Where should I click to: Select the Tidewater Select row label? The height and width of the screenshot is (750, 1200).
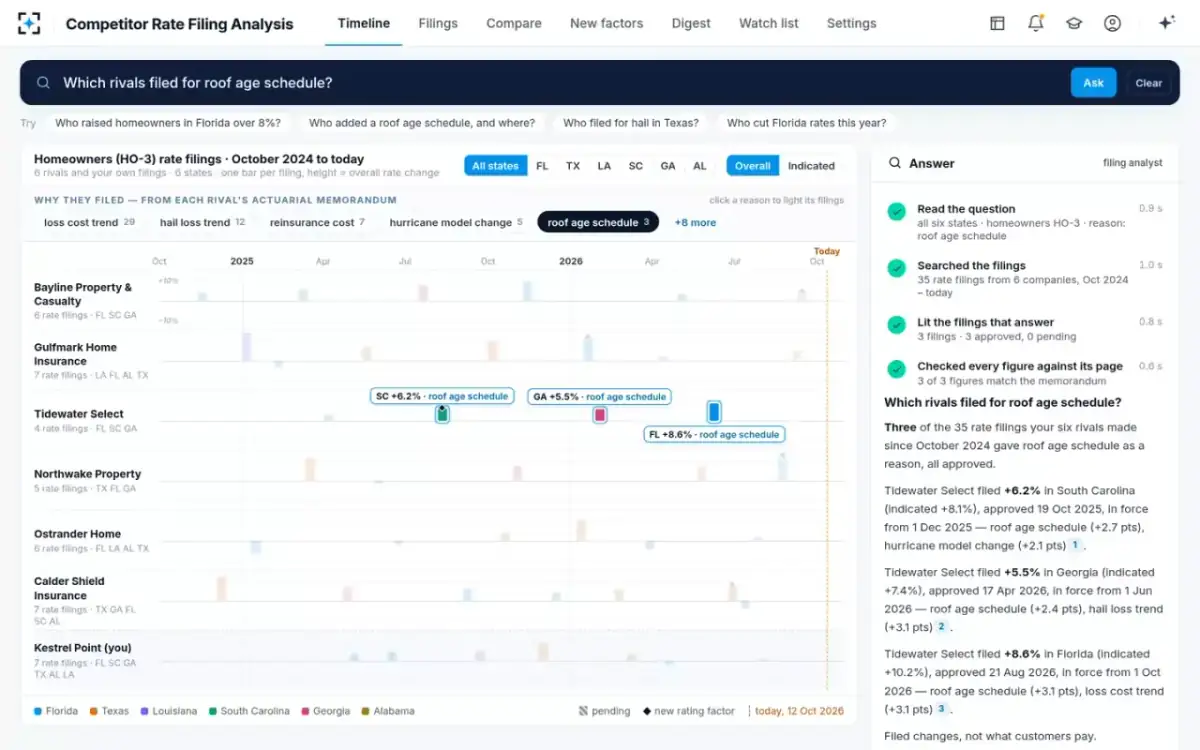[79, 414]
